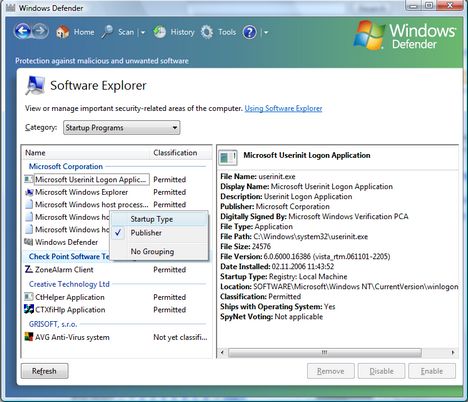
Task: Click the details pane scroll left arrow
Action: pos(222,353)
